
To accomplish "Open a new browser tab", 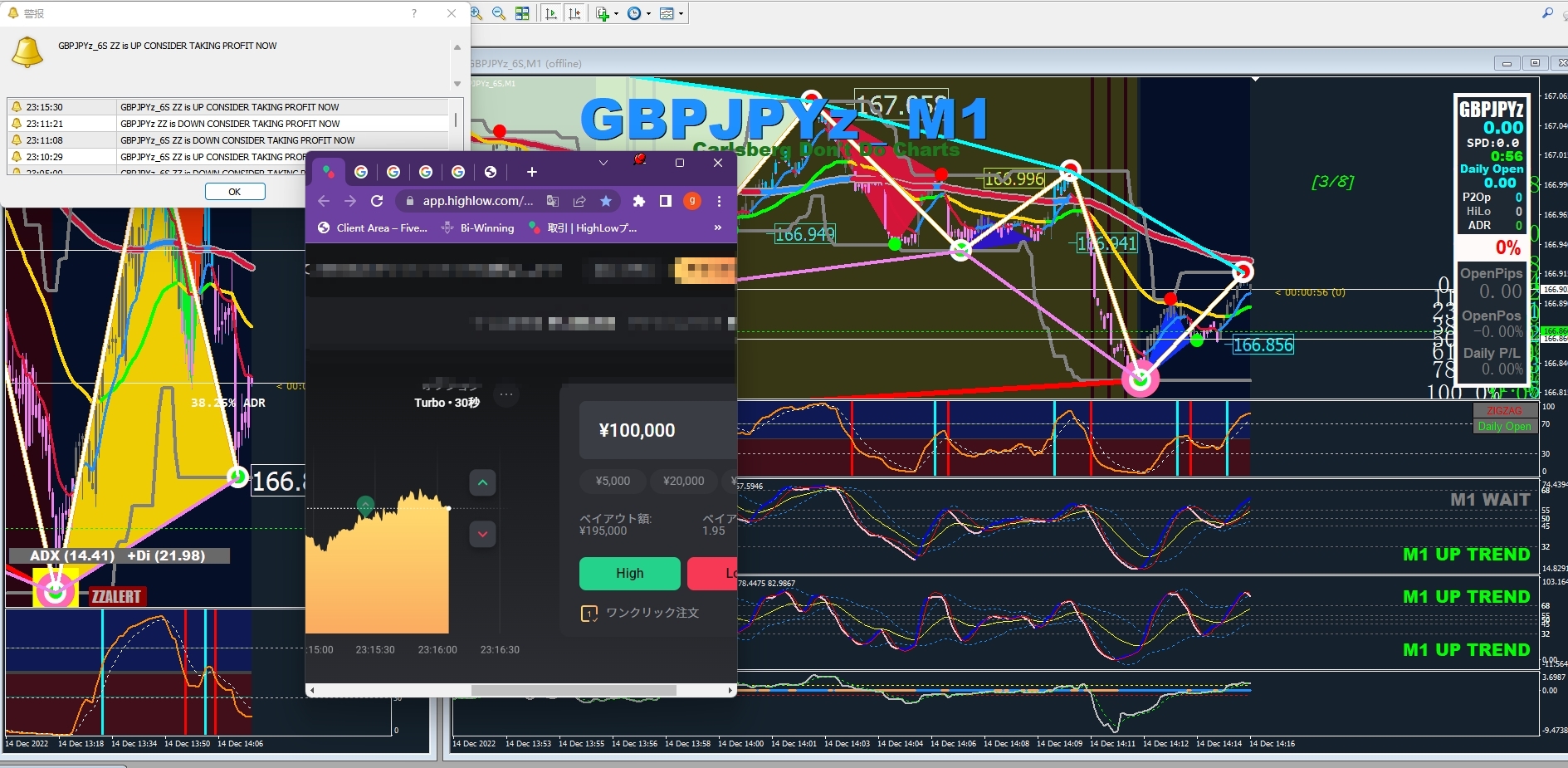I will click(532, 172).
